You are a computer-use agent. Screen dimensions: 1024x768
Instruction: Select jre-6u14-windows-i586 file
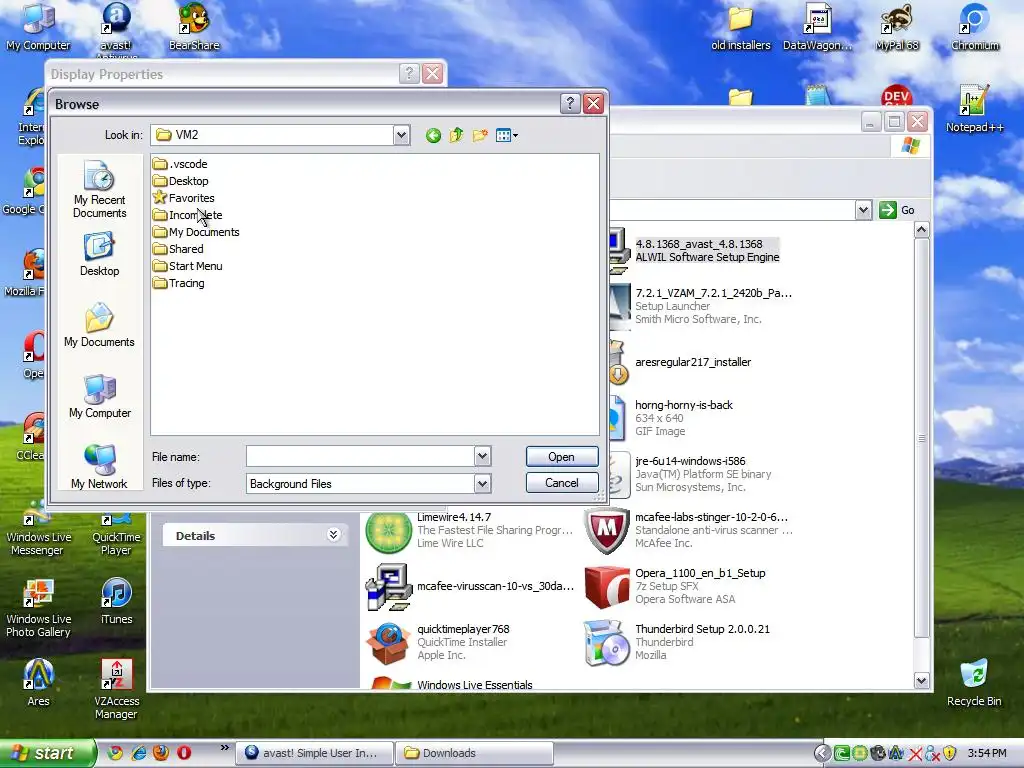(x=690, y=474)
